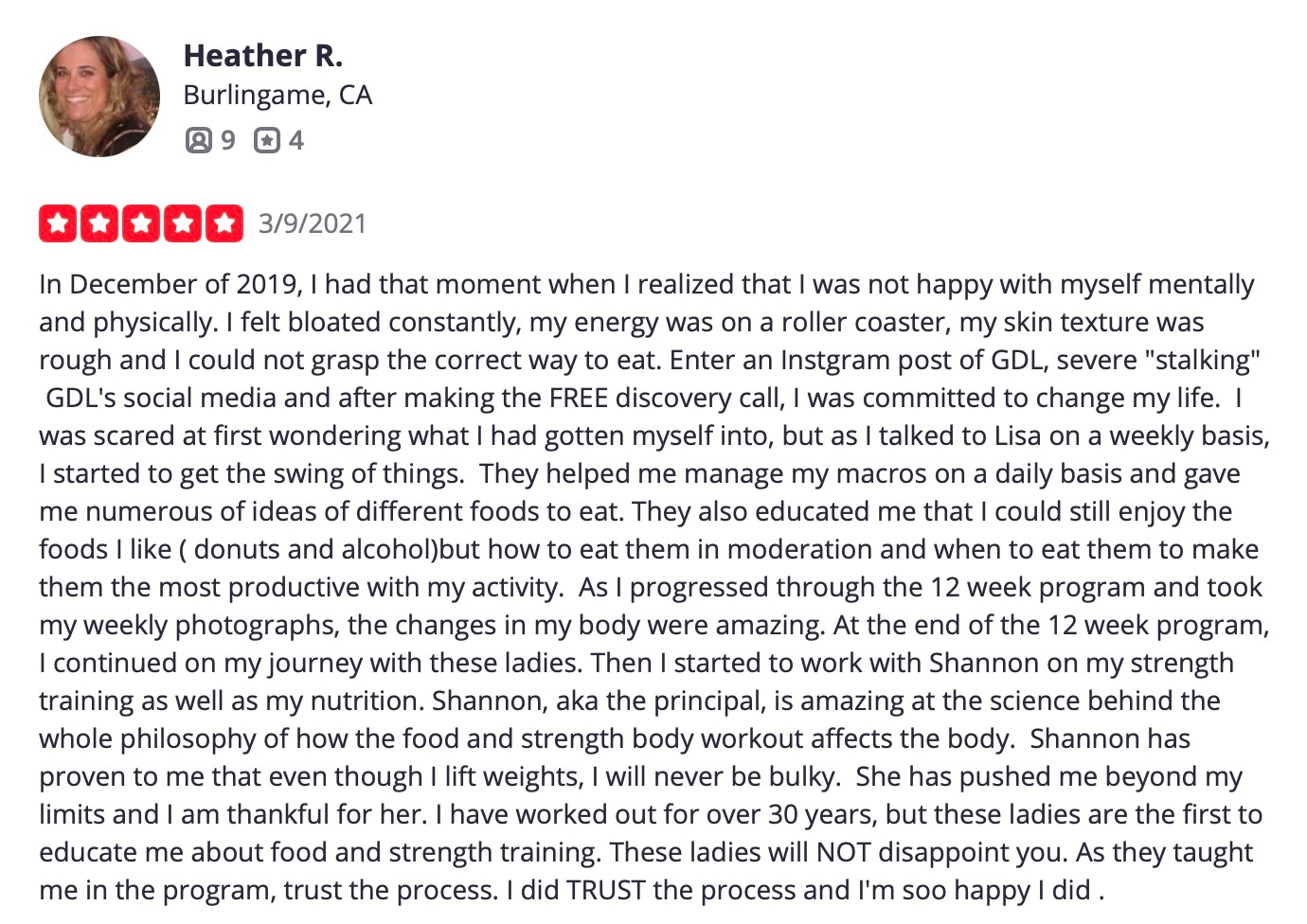Click the name Lisa in the review
This screenshot has height=924, width=1307.
point(1018,435)
